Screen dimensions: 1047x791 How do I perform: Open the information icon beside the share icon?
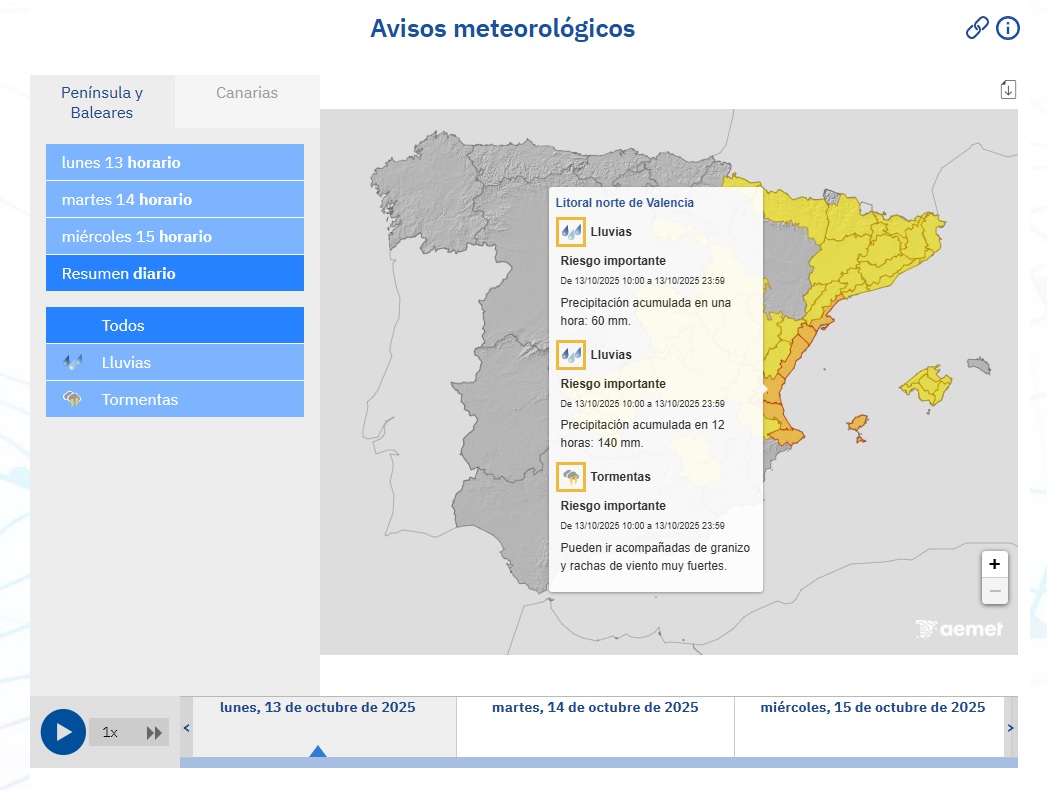click(1007, 28)
